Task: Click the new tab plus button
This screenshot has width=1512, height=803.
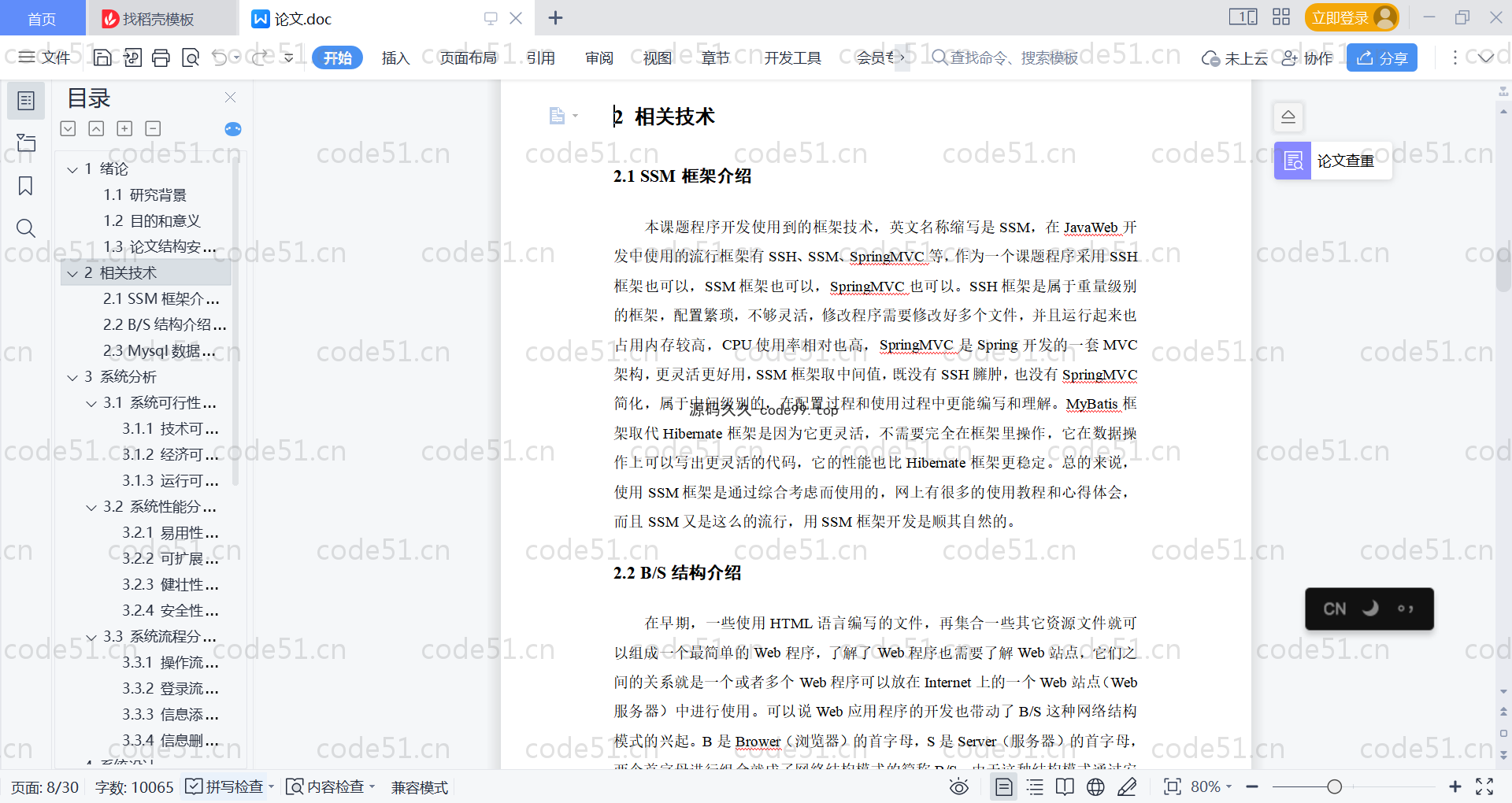Action: 555,17
